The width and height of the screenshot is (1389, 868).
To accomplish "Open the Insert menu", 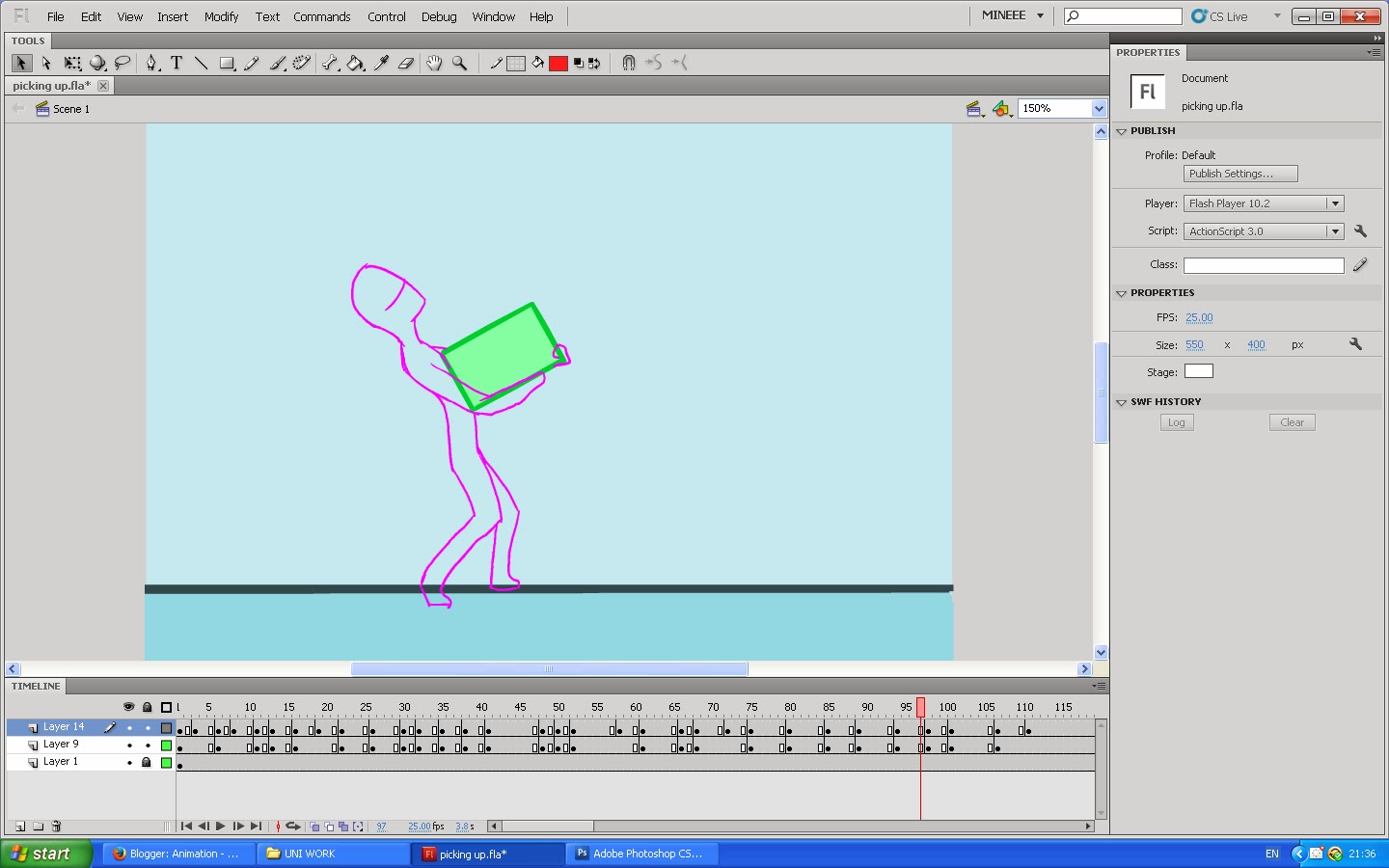I will 173,16.
